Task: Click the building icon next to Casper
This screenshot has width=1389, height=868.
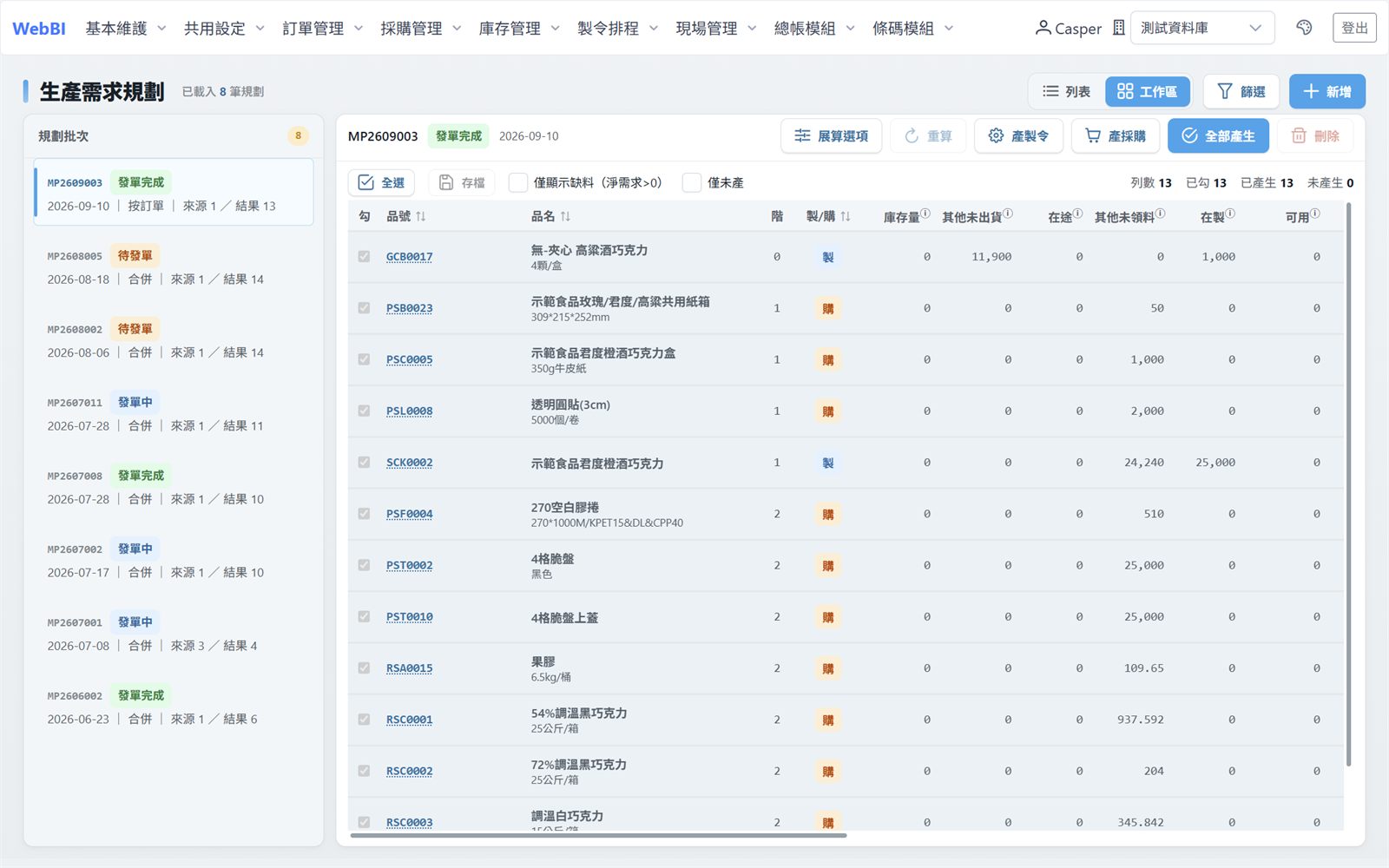Action: coord(1119,28)
